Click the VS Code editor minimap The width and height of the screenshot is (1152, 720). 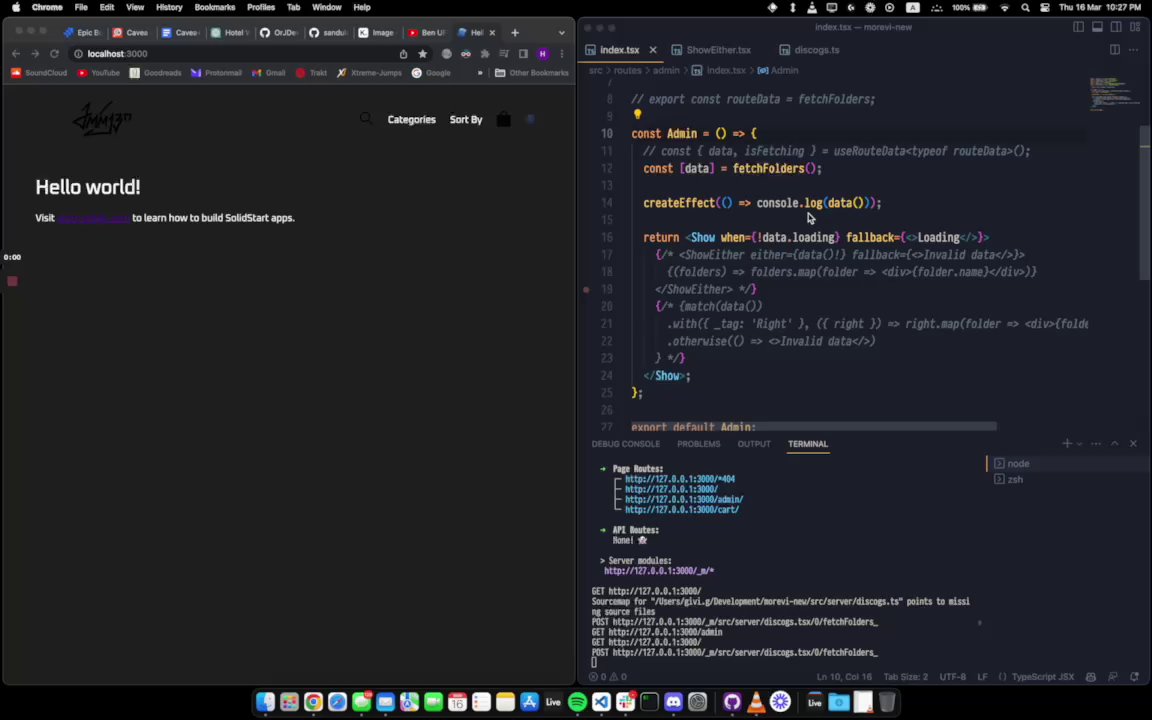pyautogui.click(x=1114, y=94)
